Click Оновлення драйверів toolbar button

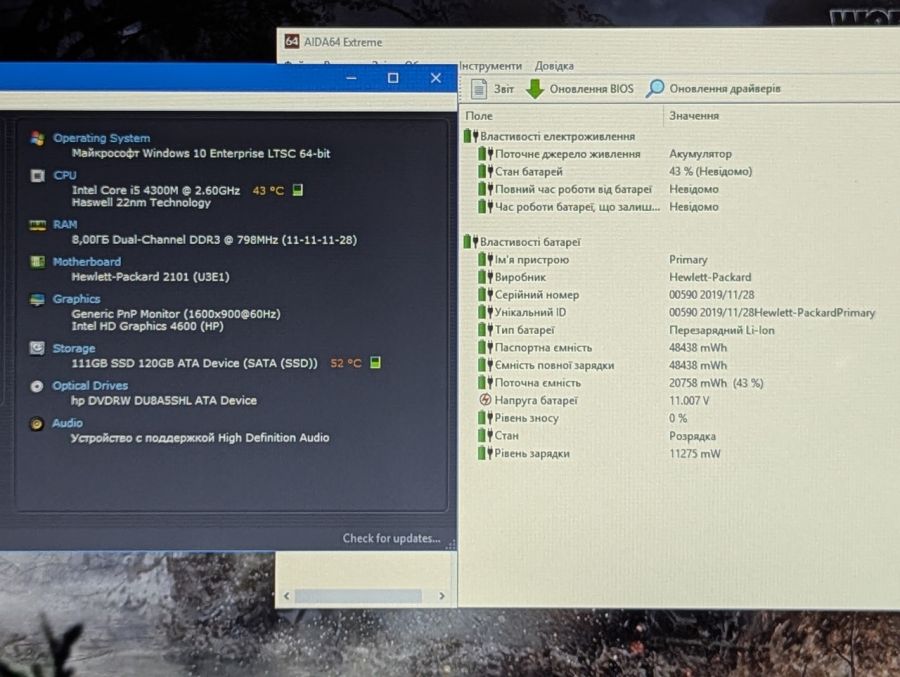(713, 88)
